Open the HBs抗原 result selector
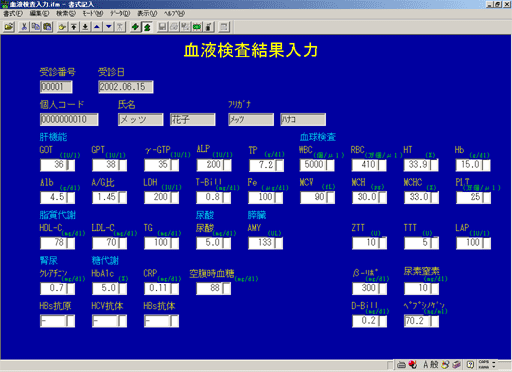Viewport: 512px width, 372px height. 70,321
